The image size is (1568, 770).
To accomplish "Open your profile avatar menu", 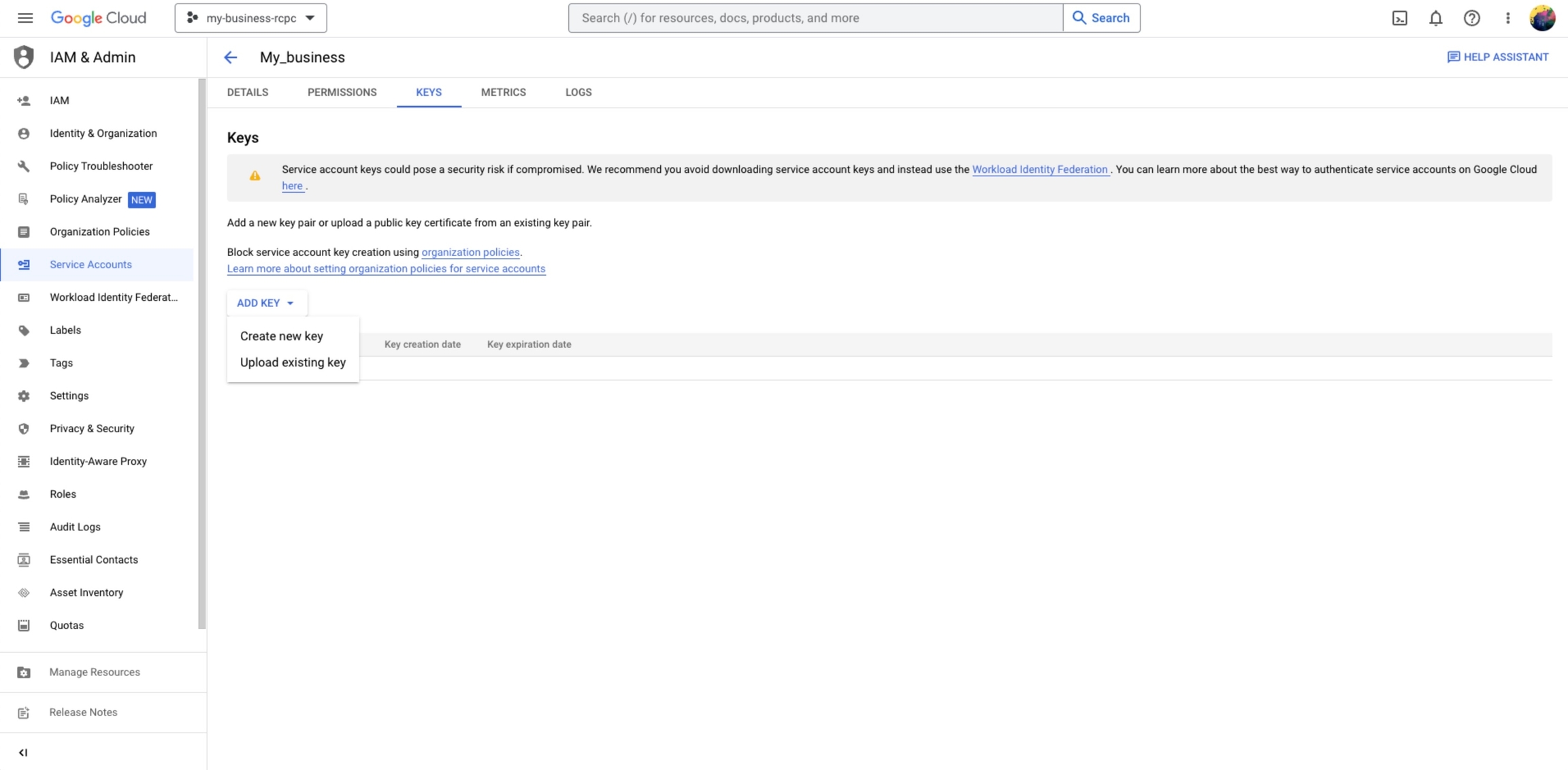I will (x=1543, y=18).
